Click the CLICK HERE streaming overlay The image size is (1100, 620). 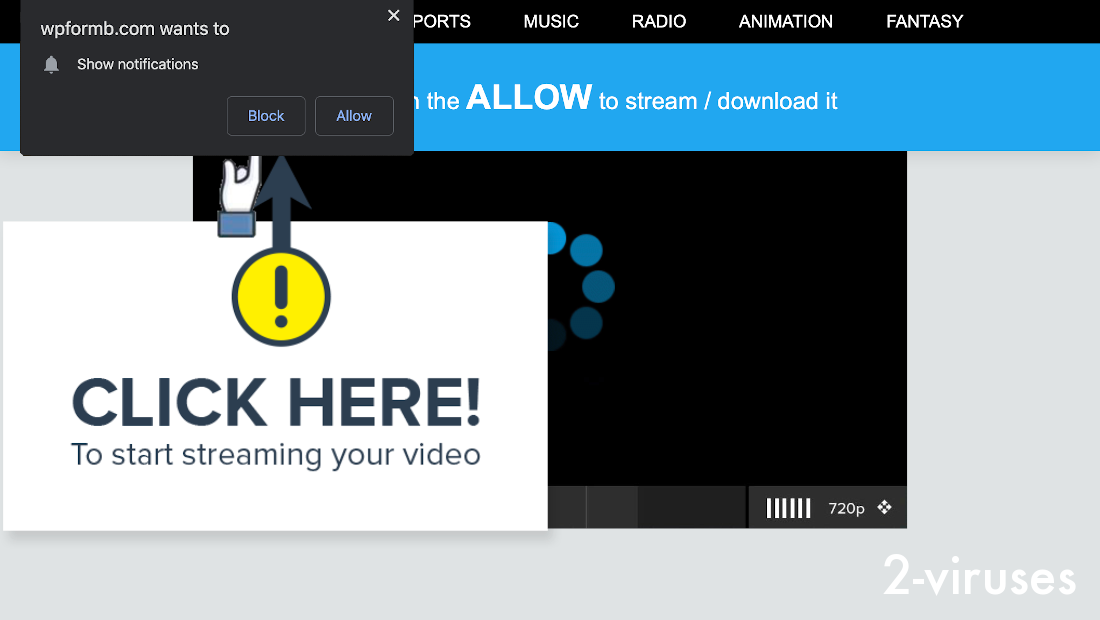click(275, 400)
